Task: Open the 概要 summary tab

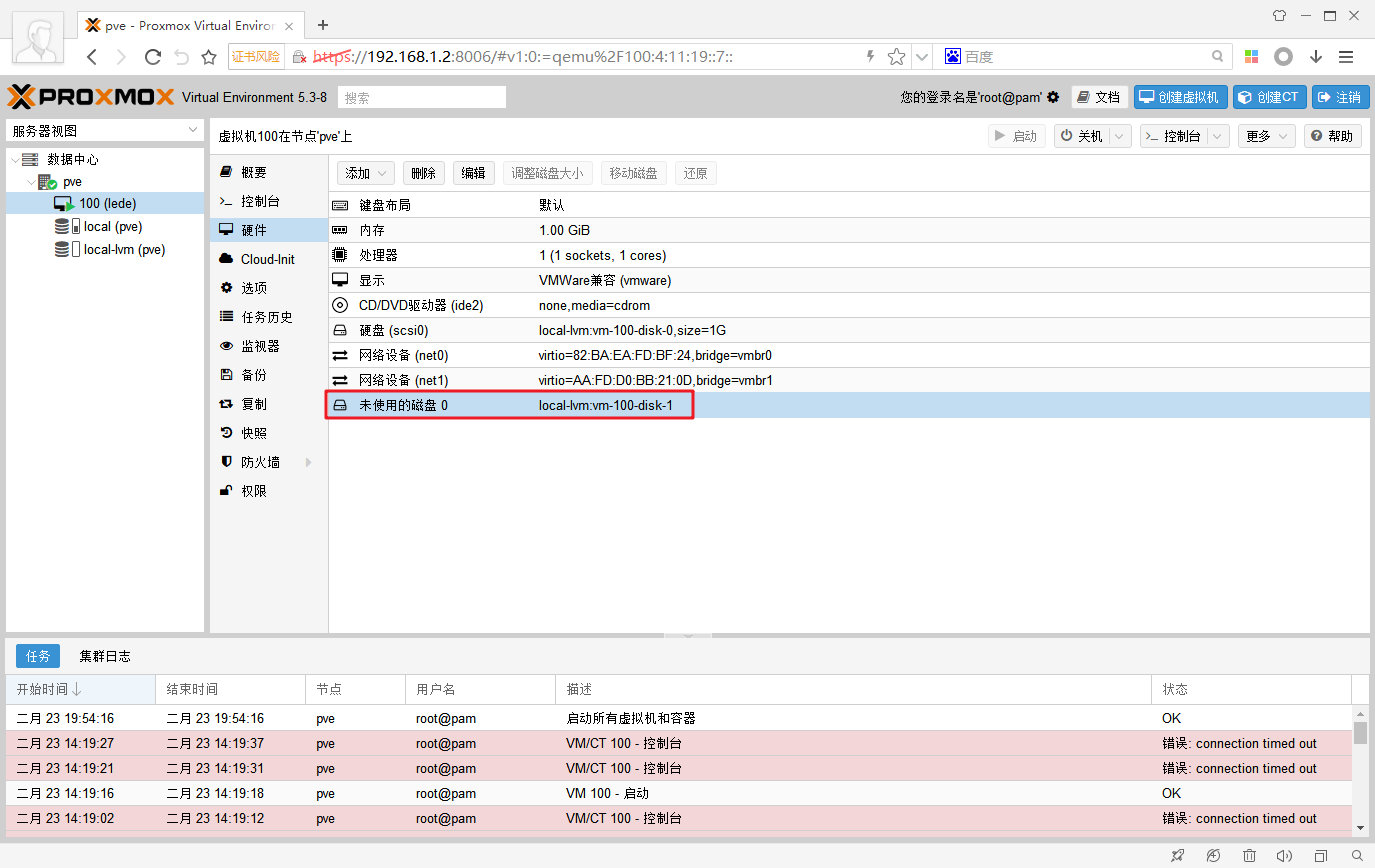Action: point(269,172)
